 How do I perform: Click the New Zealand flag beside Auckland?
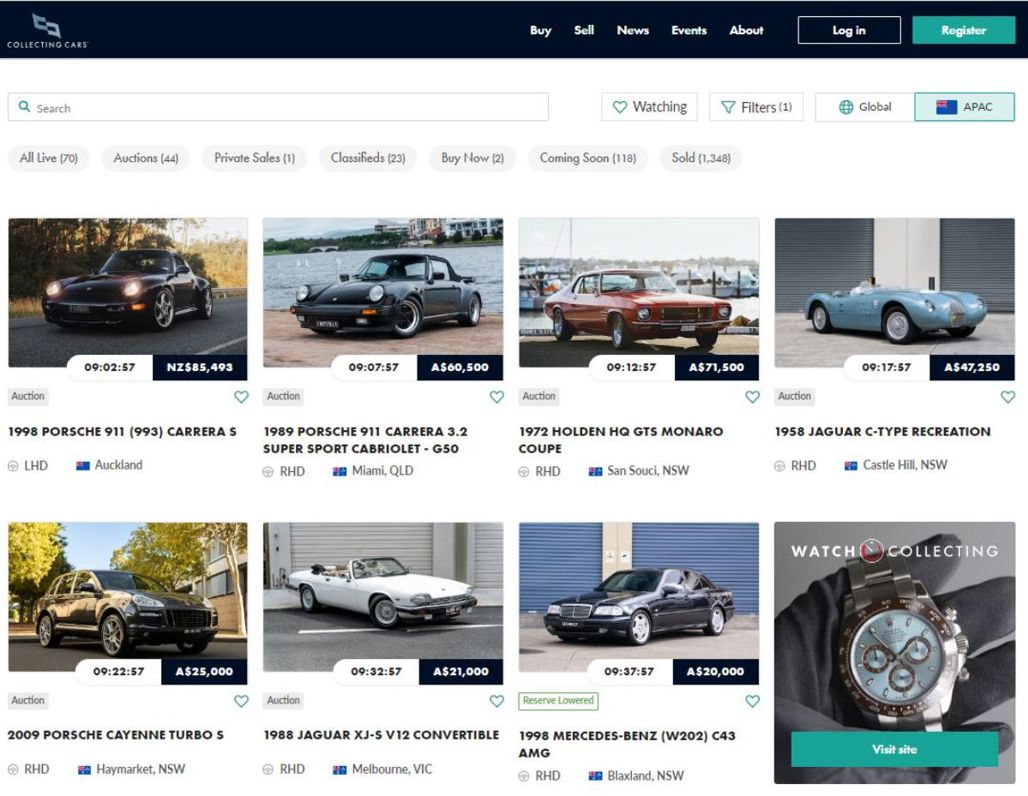83,466
